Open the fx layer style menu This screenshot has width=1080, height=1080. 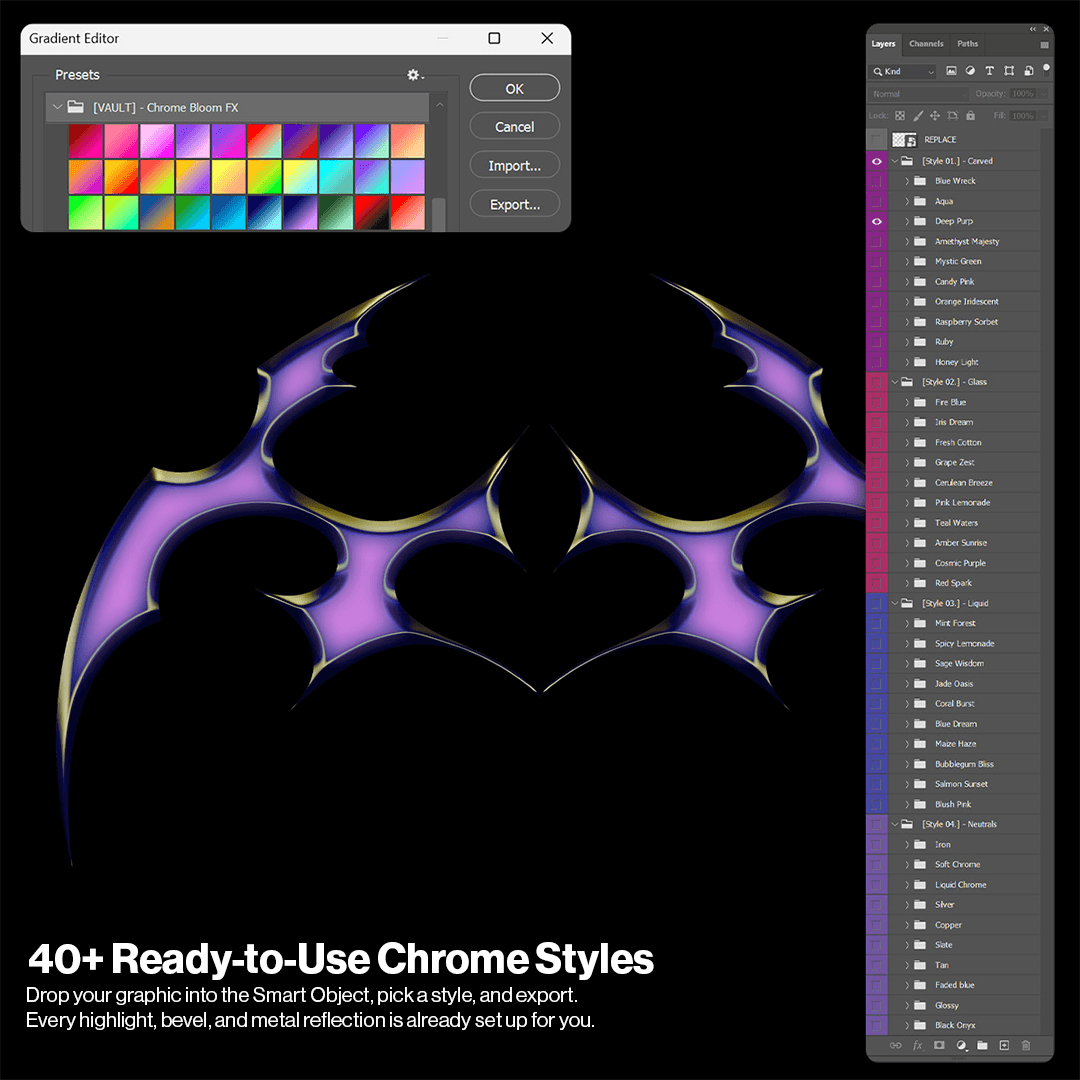(x=917, y=1045)
